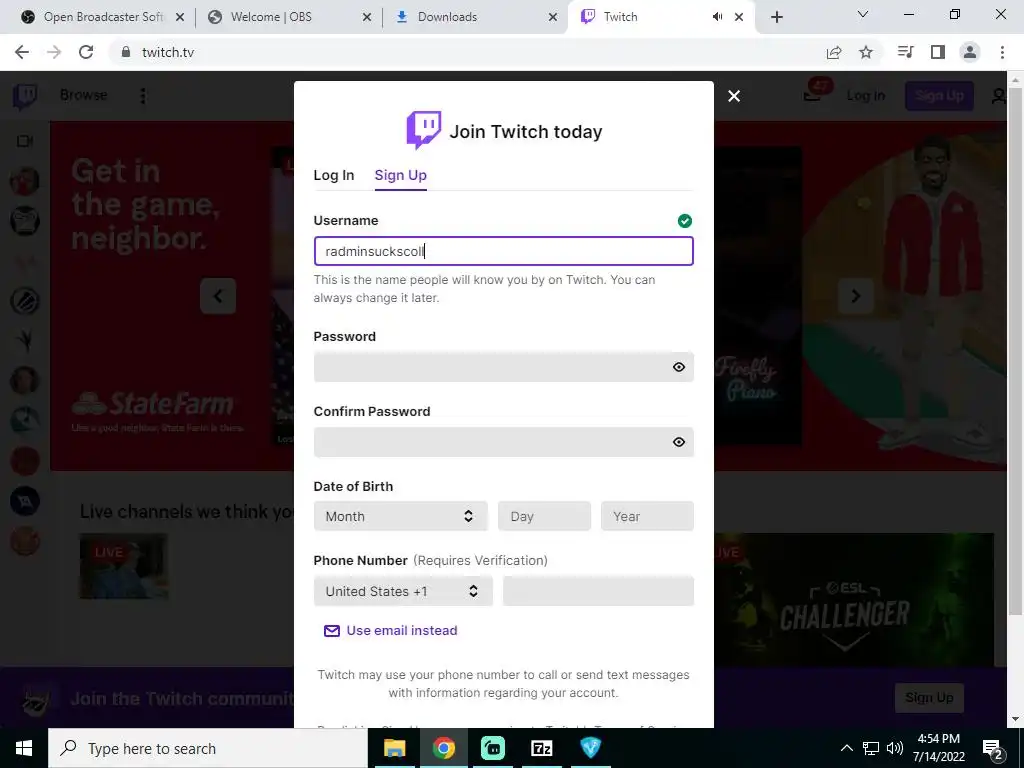1024x768 pixels.
Task: Advance carousel with right arrow button
Action: 856,296
